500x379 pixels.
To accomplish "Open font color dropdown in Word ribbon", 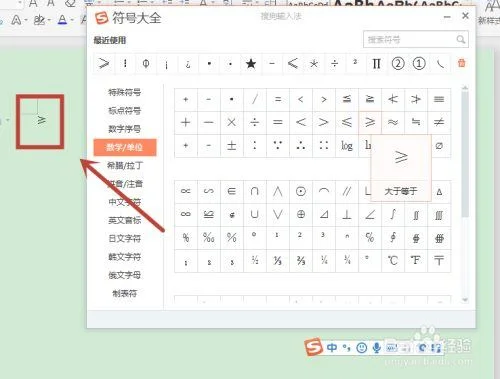I will [x=72, y=21].
